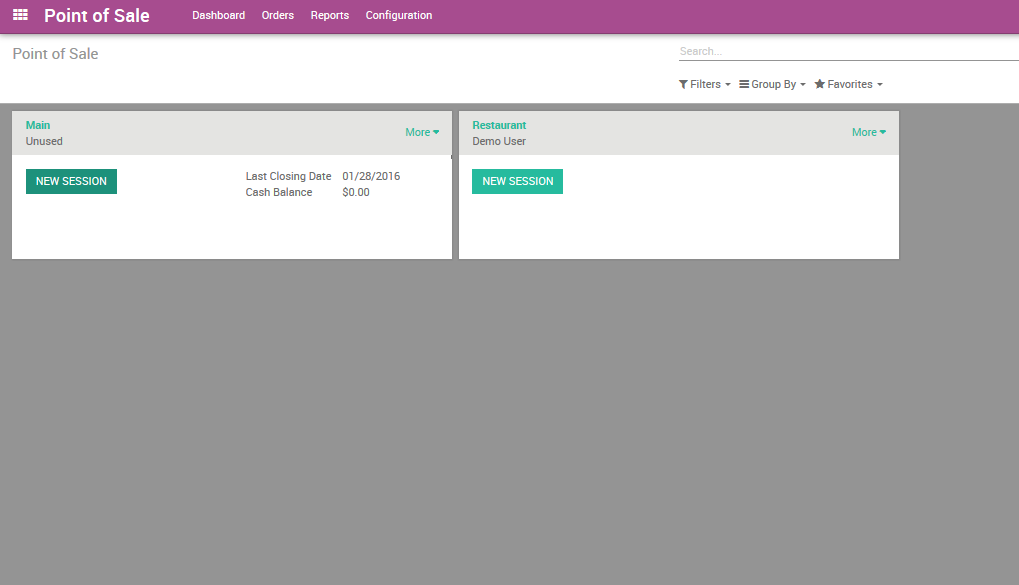Start a new session for Restaurant
Image resolution: width=1019 pixels, height=585 pixels.
pos(517,181)
